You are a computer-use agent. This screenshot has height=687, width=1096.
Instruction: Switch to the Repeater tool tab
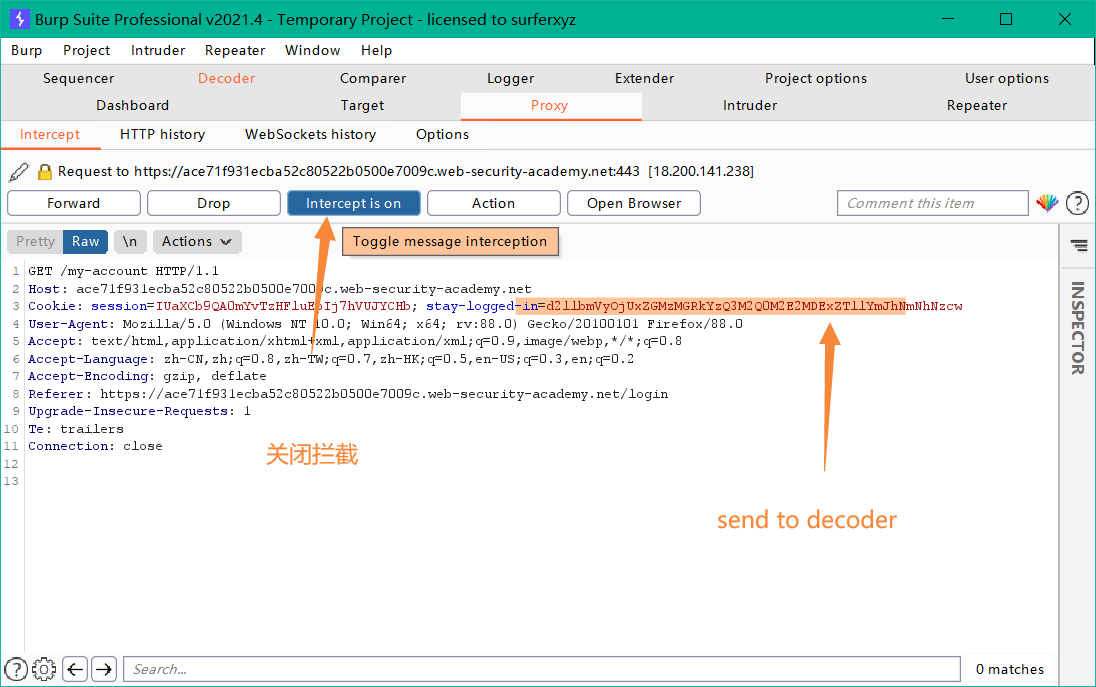pos(977,106)
